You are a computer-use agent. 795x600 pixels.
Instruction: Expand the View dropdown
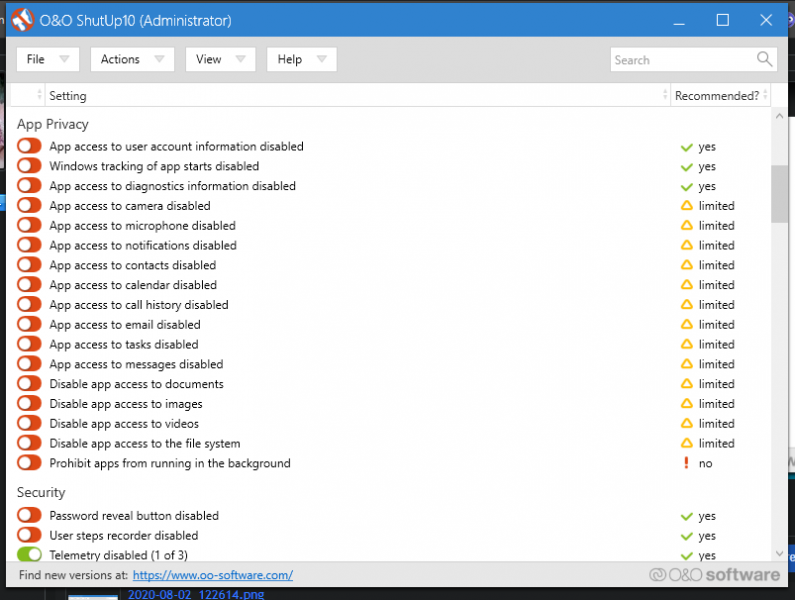[220, 60]
